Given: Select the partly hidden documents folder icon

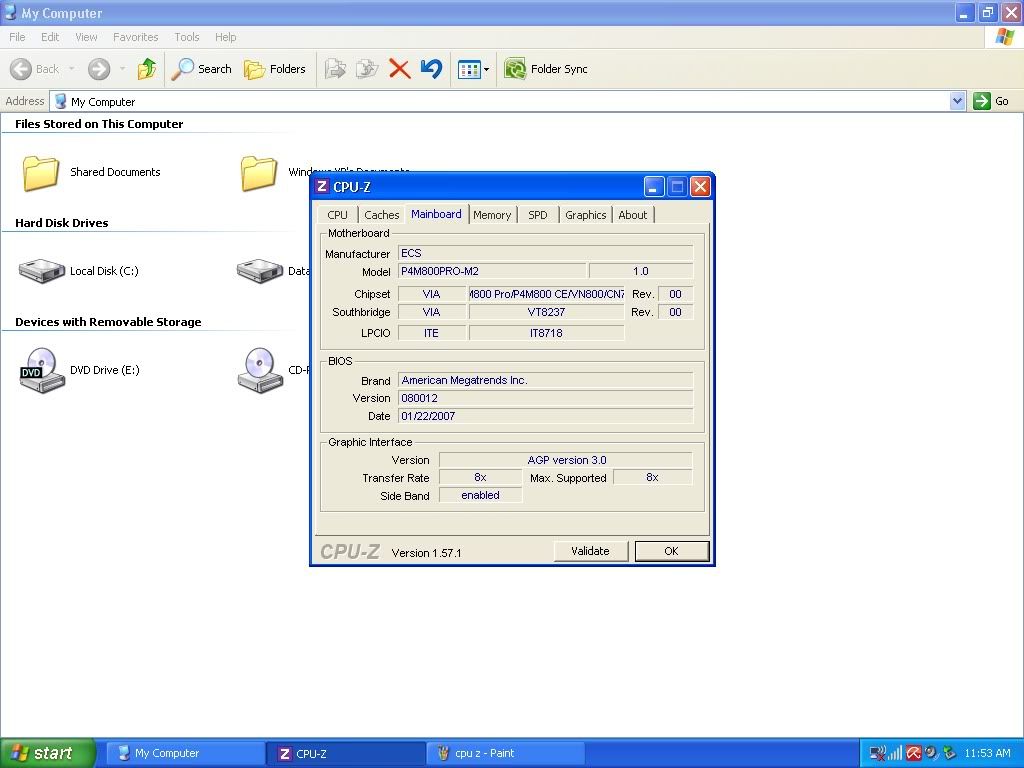Looking at the screenshot, I should pyautogui.click(x=259, y=172).
